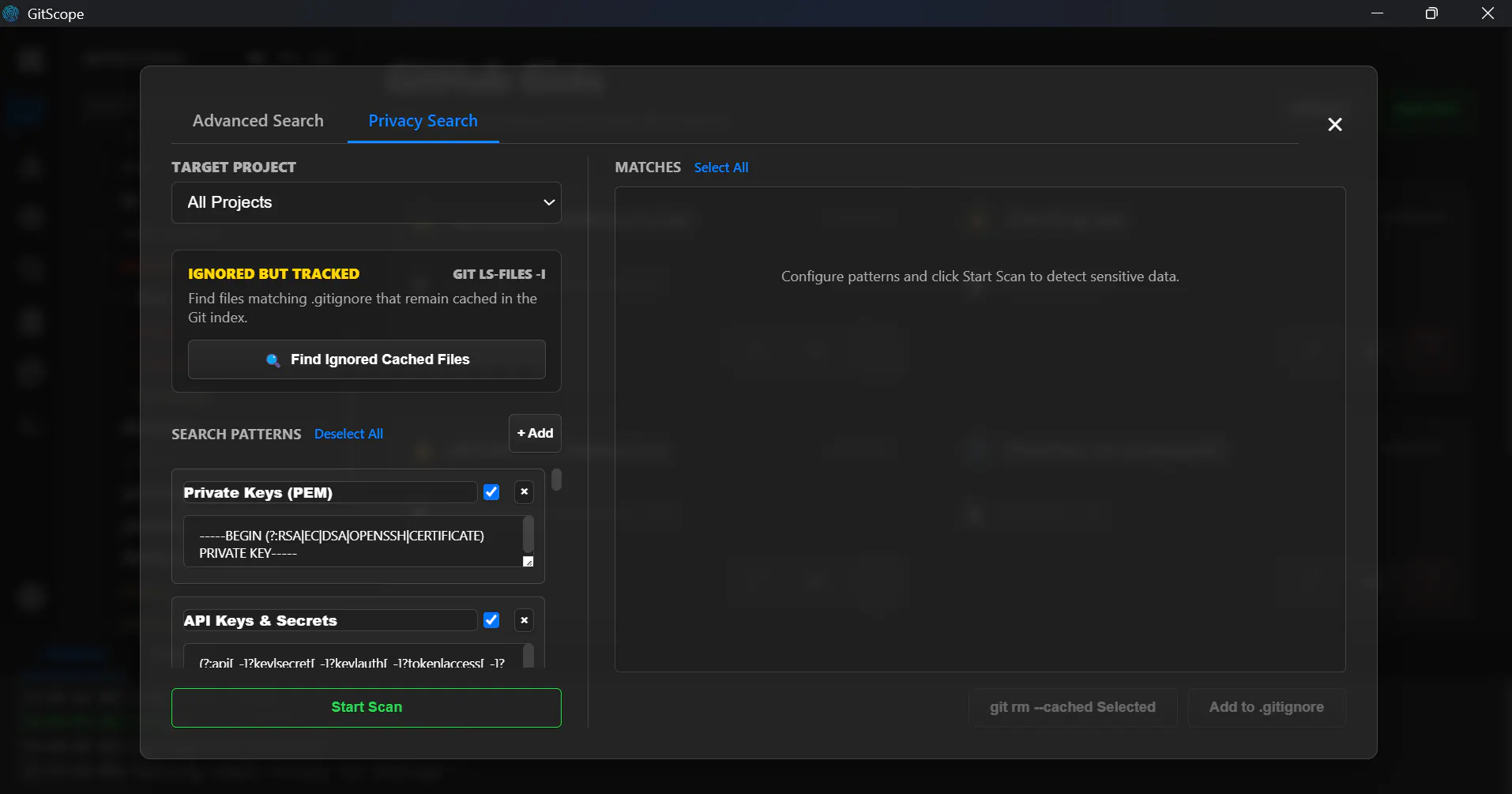
Task: Click Find Ignored Cached Files button
Action: (x=367, y=359)
